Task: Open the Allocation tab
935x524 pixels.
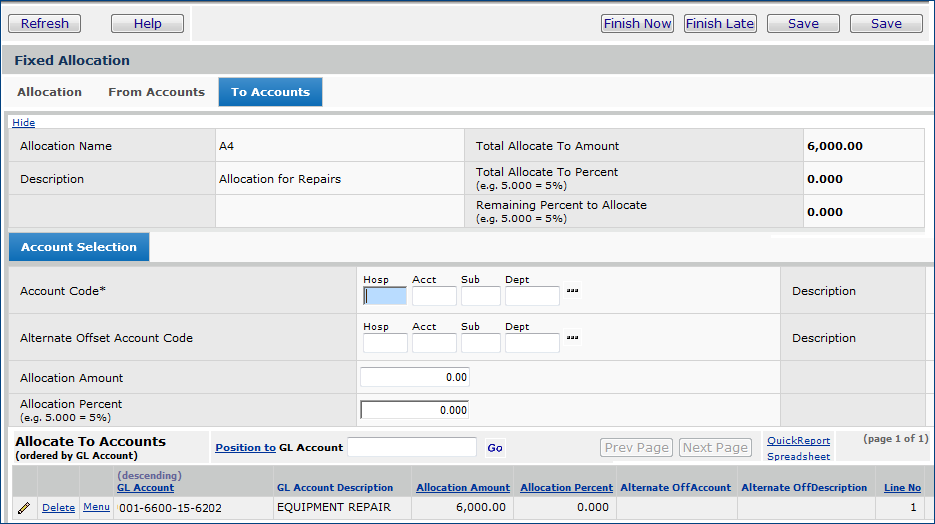Action: pos(49,92)
